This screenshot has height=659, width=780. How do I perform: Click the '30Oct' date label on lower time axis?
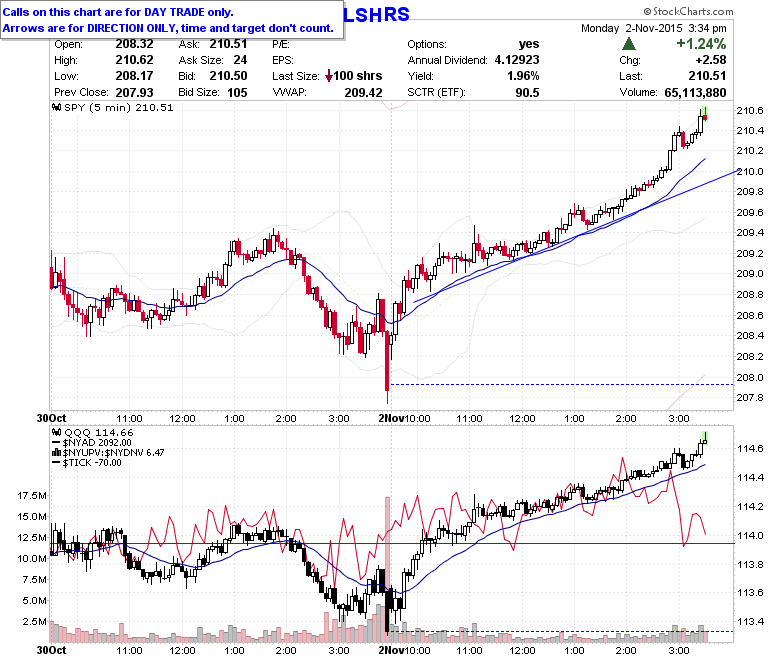click(x=52, y=650)
